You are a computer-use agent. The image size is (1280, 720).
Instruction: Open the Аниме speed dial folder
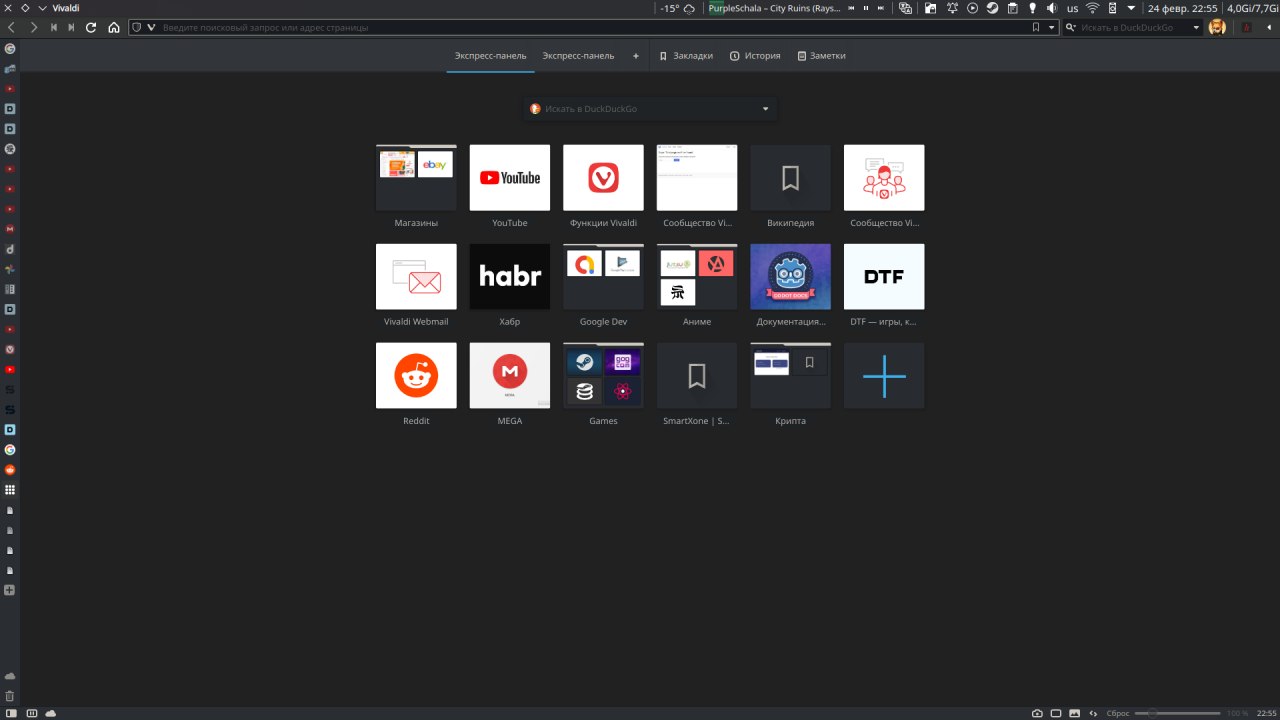697,277
